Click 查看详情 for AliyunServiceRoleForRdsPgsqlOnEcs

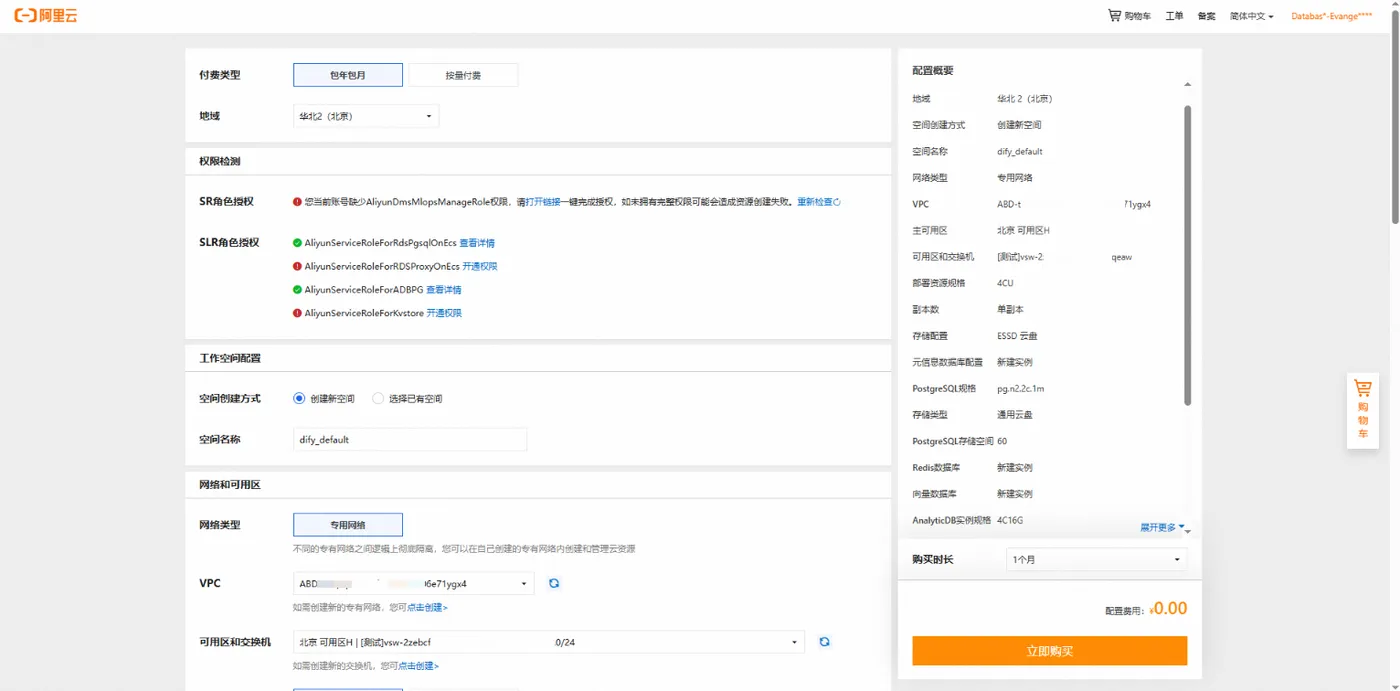(x=477, y=243)
